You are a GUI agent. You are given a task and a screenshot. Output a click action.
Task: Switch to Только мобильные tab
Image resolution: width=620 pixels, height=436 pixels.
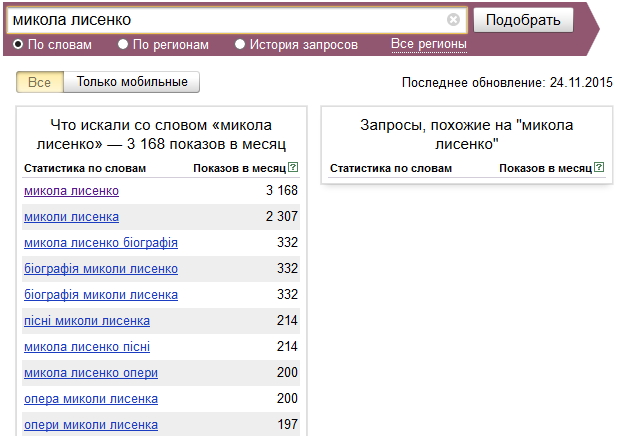click(x=132, y=82)
